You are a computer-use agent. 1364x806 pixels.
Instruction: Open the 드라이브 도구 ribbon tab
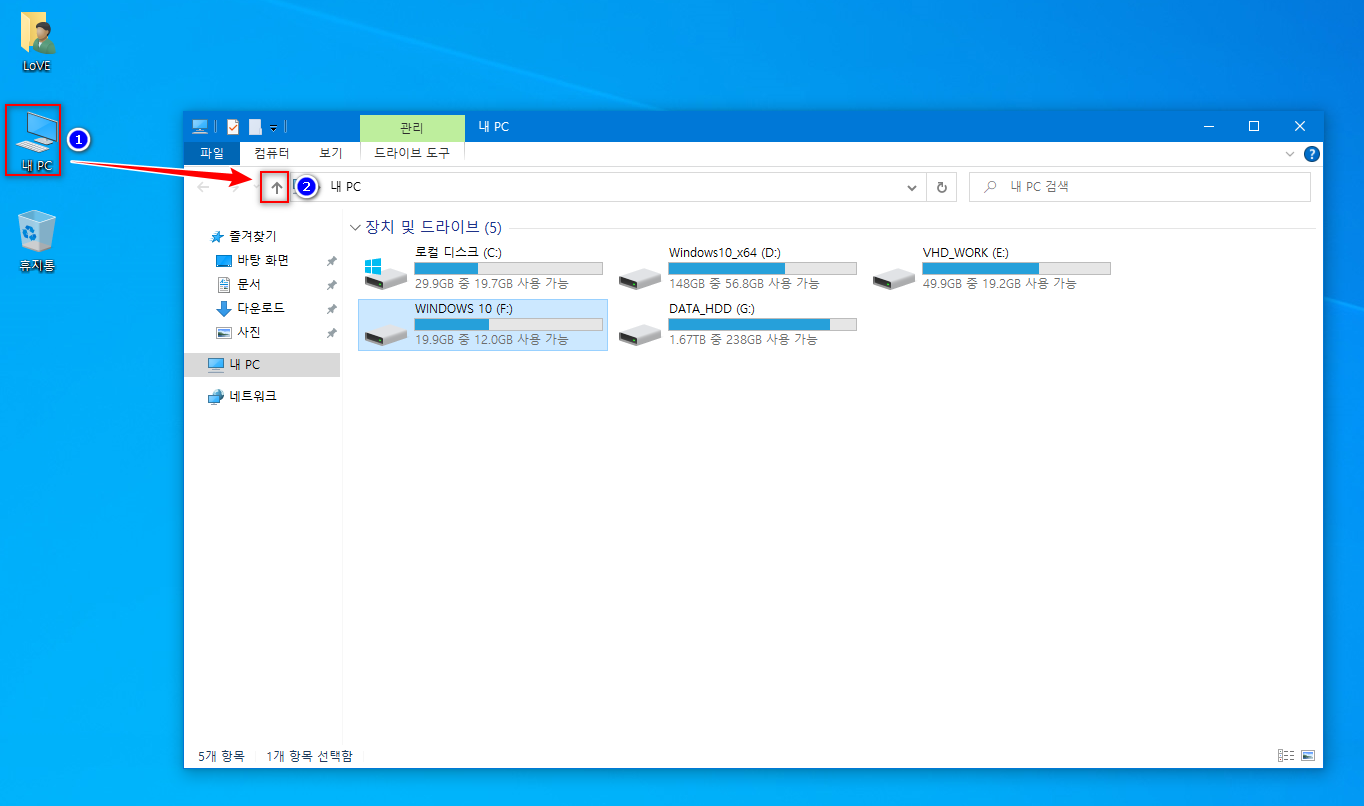(412, 153)
